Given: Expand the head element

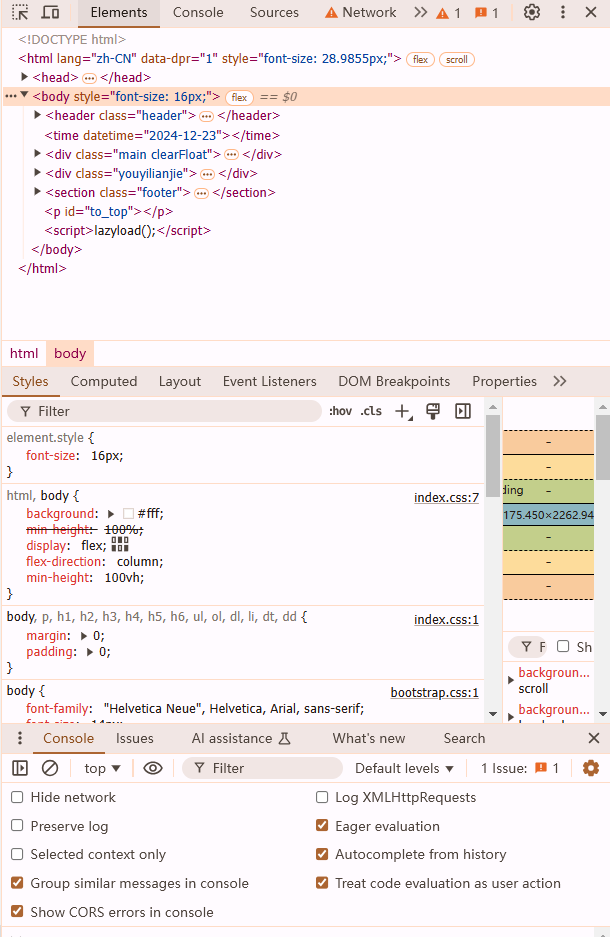Looking at the screenshot, I should [24, 76].
